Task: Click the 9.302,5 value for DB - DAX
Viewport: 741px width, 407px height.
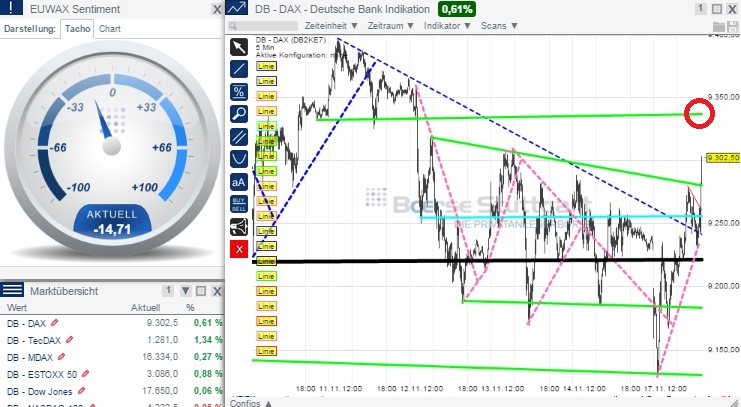Action: tap(162, 323)
